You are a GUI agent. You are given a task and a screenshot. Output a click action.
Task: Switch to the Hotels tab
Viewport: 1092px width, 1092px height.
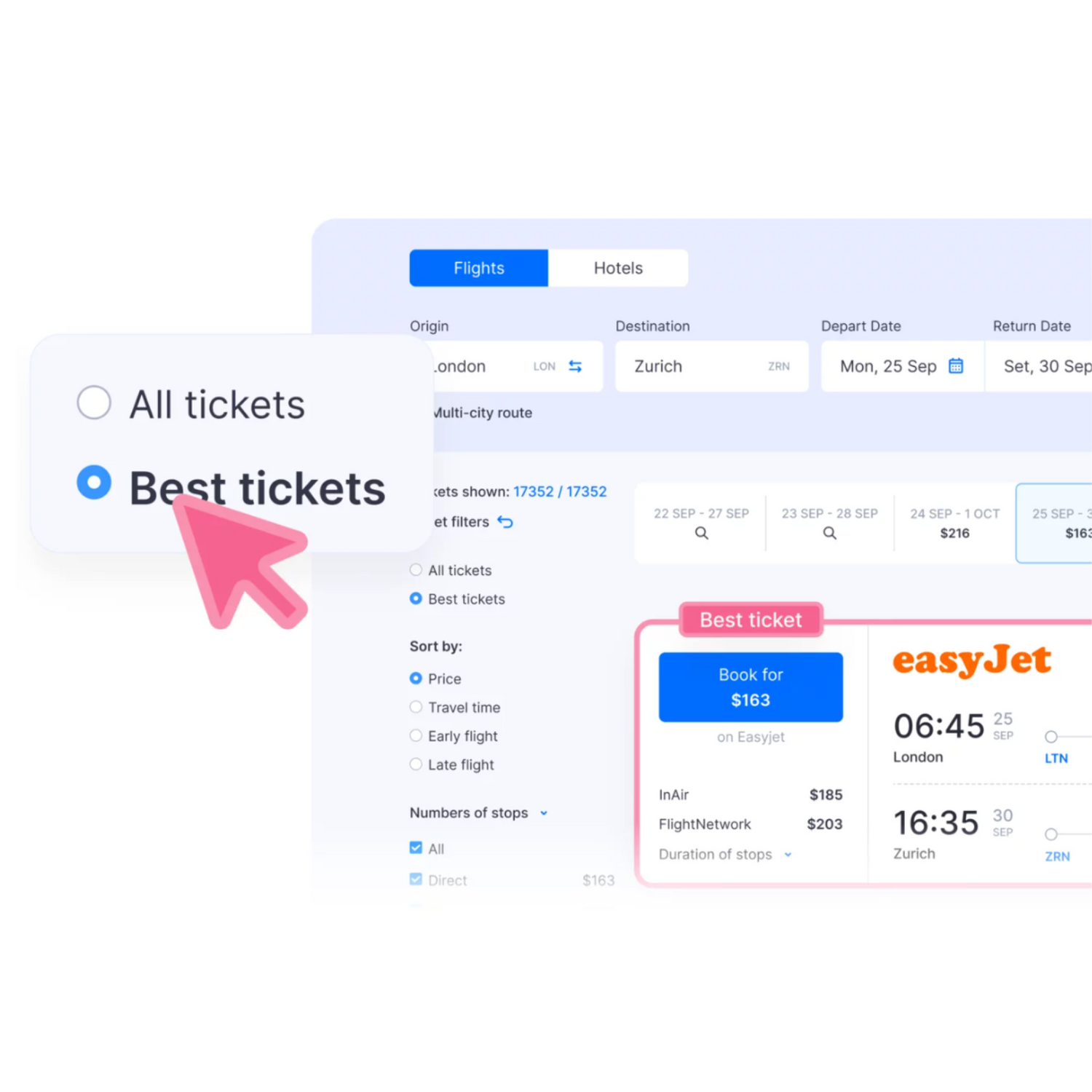618,268
